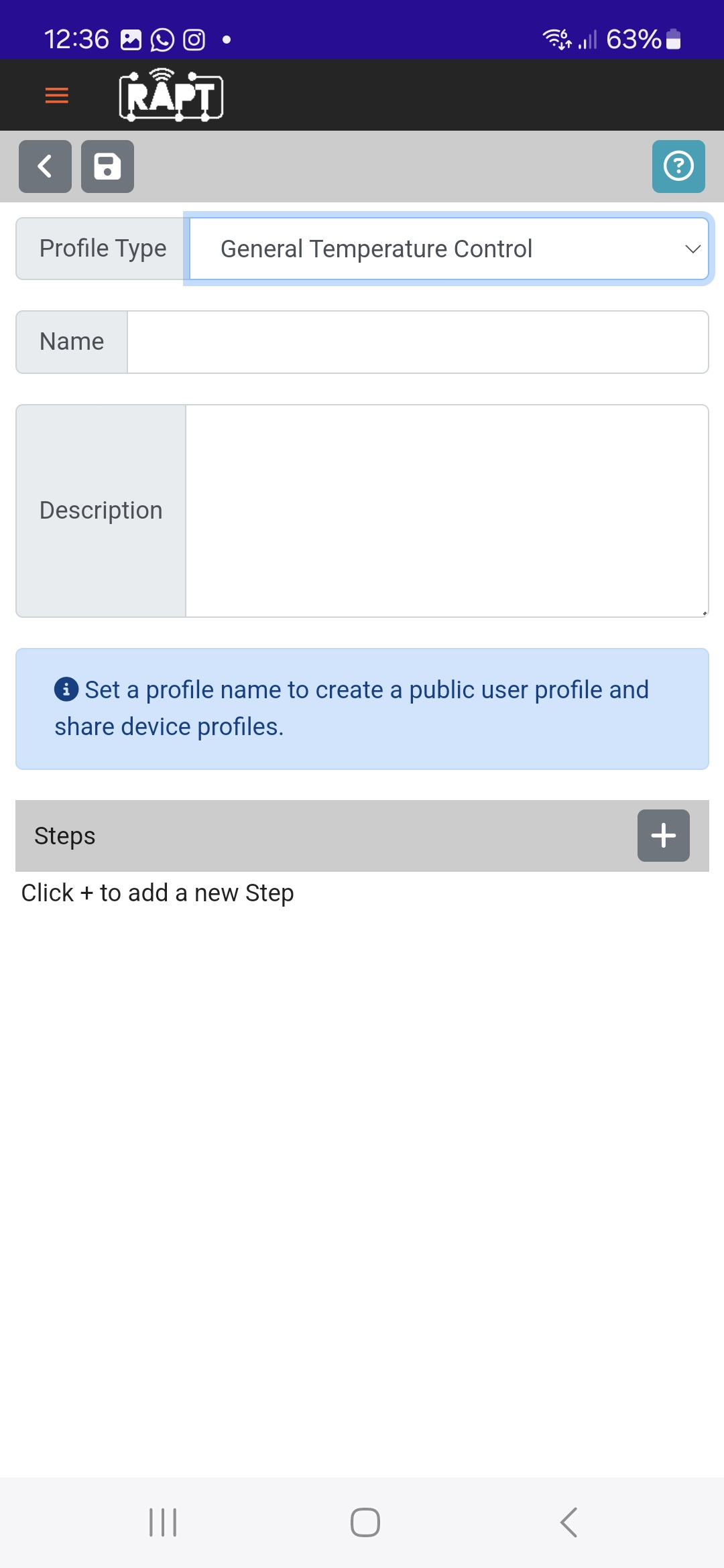724x1568 pixels.
Task: Grab the Description field resize handle
Action: click(x=705, y=612)
